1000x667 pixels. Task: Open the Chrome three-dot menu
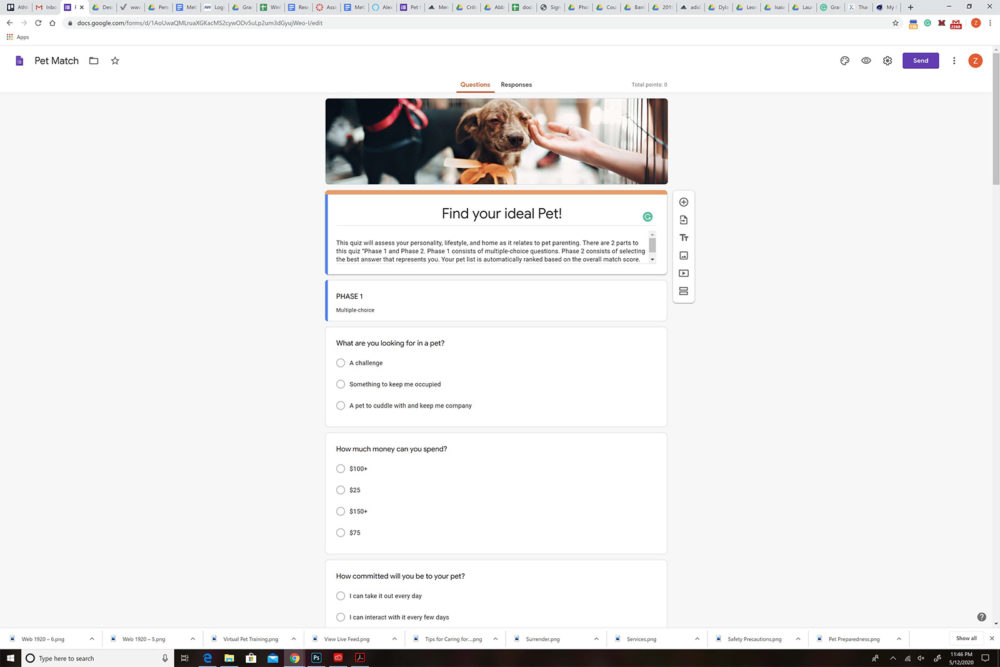click(990, 23)
